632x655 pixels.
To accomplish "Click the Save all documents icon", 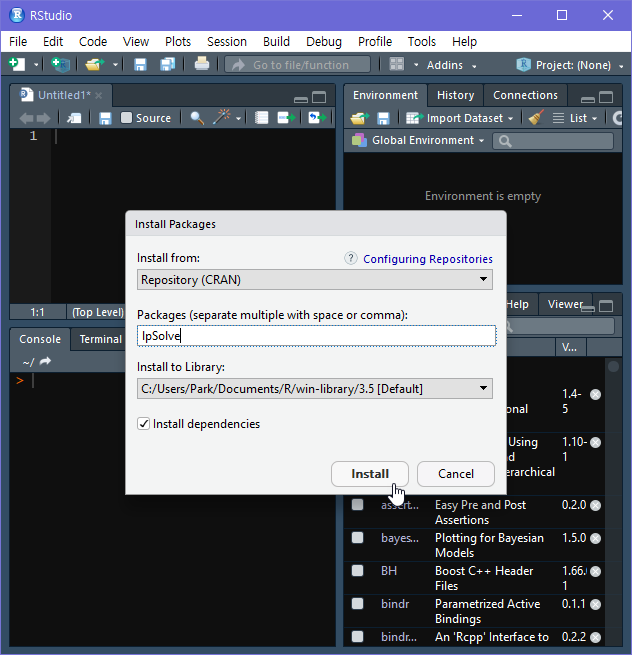I will point(168,65).
